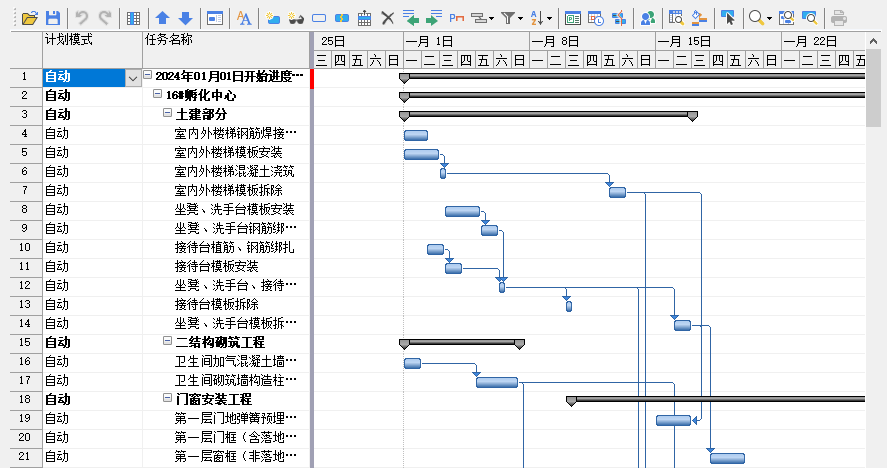Select the Gantt bar for 第一层门地弹簧预埋

[673, 420]
